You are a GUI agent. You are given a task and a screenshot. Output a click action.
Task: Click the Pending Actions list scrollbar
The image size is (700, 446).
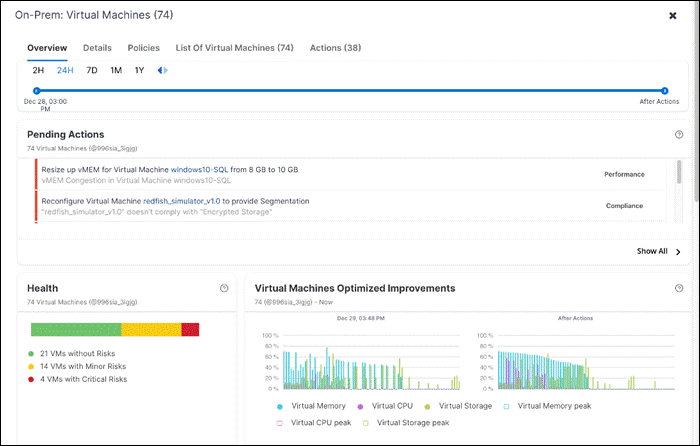pyautogui.click(x=679, y=172)
